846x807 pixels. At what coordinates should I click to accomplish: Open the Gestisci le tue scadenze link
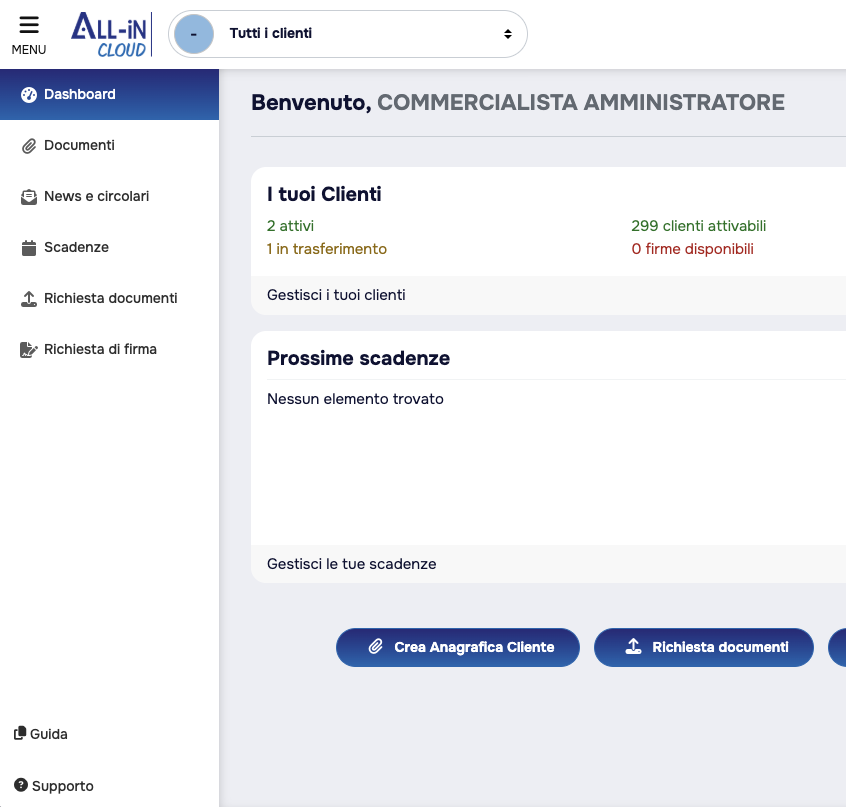tap(351, 564)
